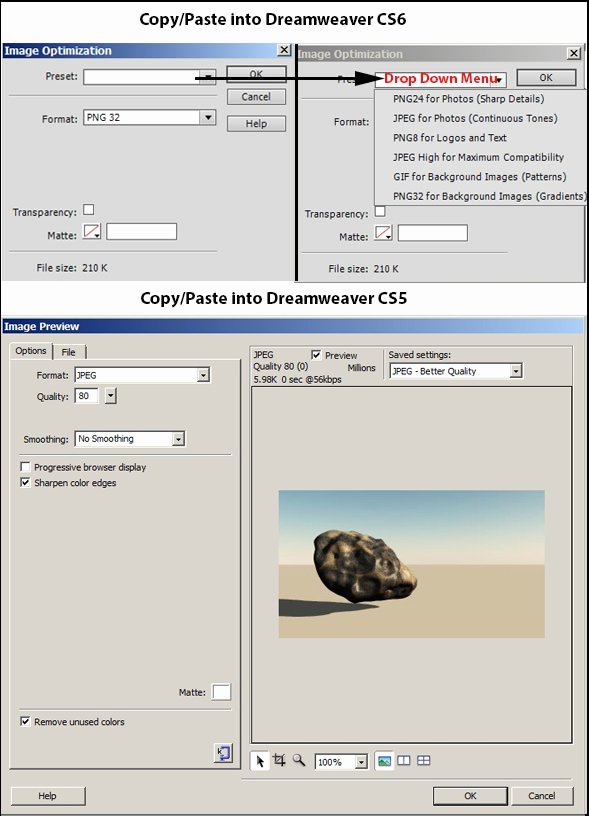Choose JPEG High for Maximum Compatibility
This screenshot has width=589, height=816.
pyautogui.click(x=478, y=157)
